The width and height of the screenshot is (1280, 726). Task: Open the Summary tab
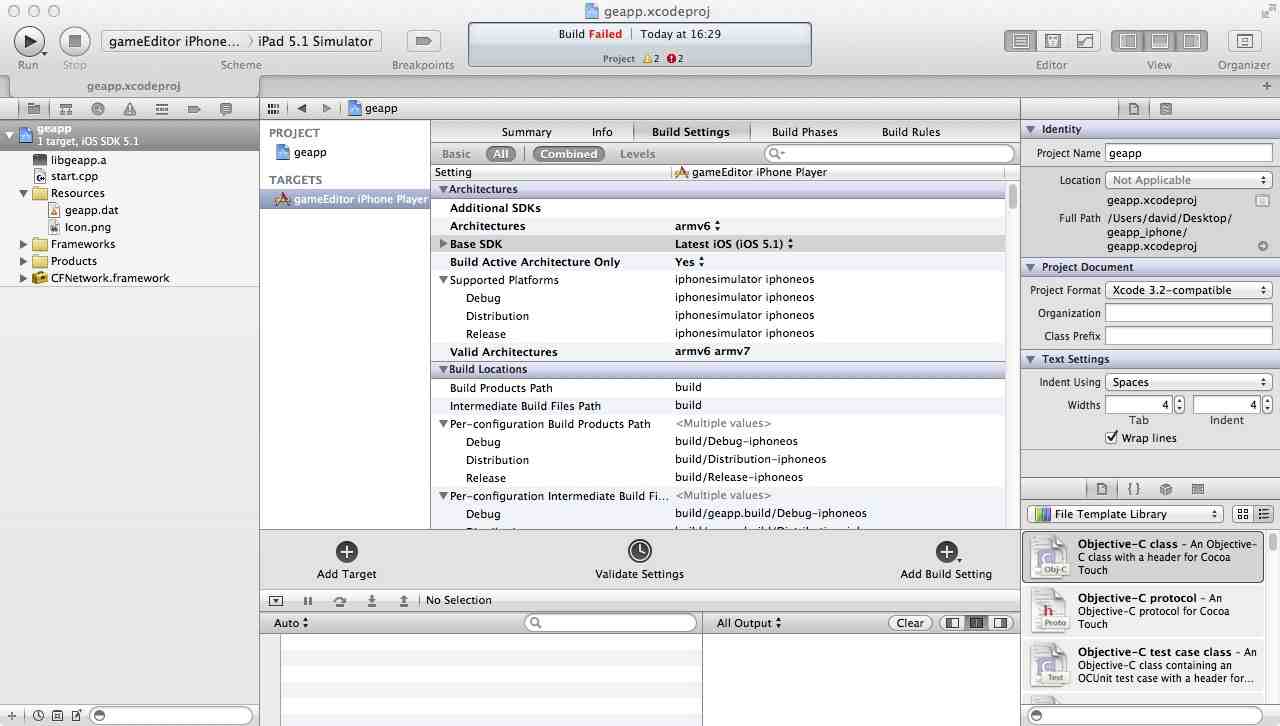[526, 132]
